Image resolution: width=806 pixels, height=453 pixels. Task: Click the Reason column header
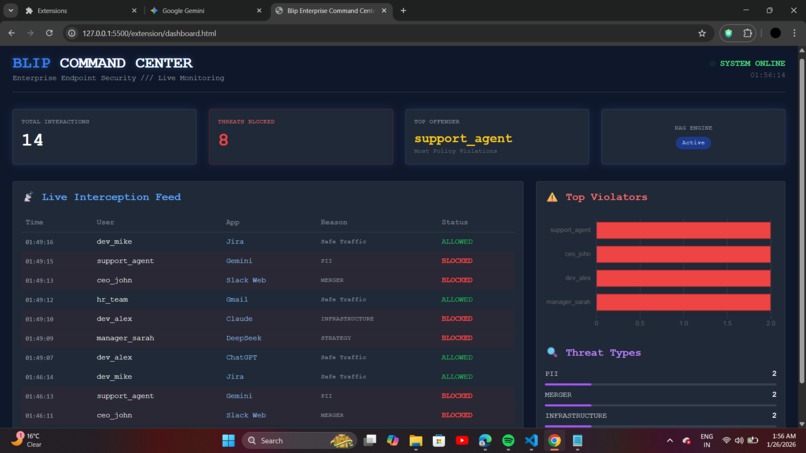tap(334, 222)
